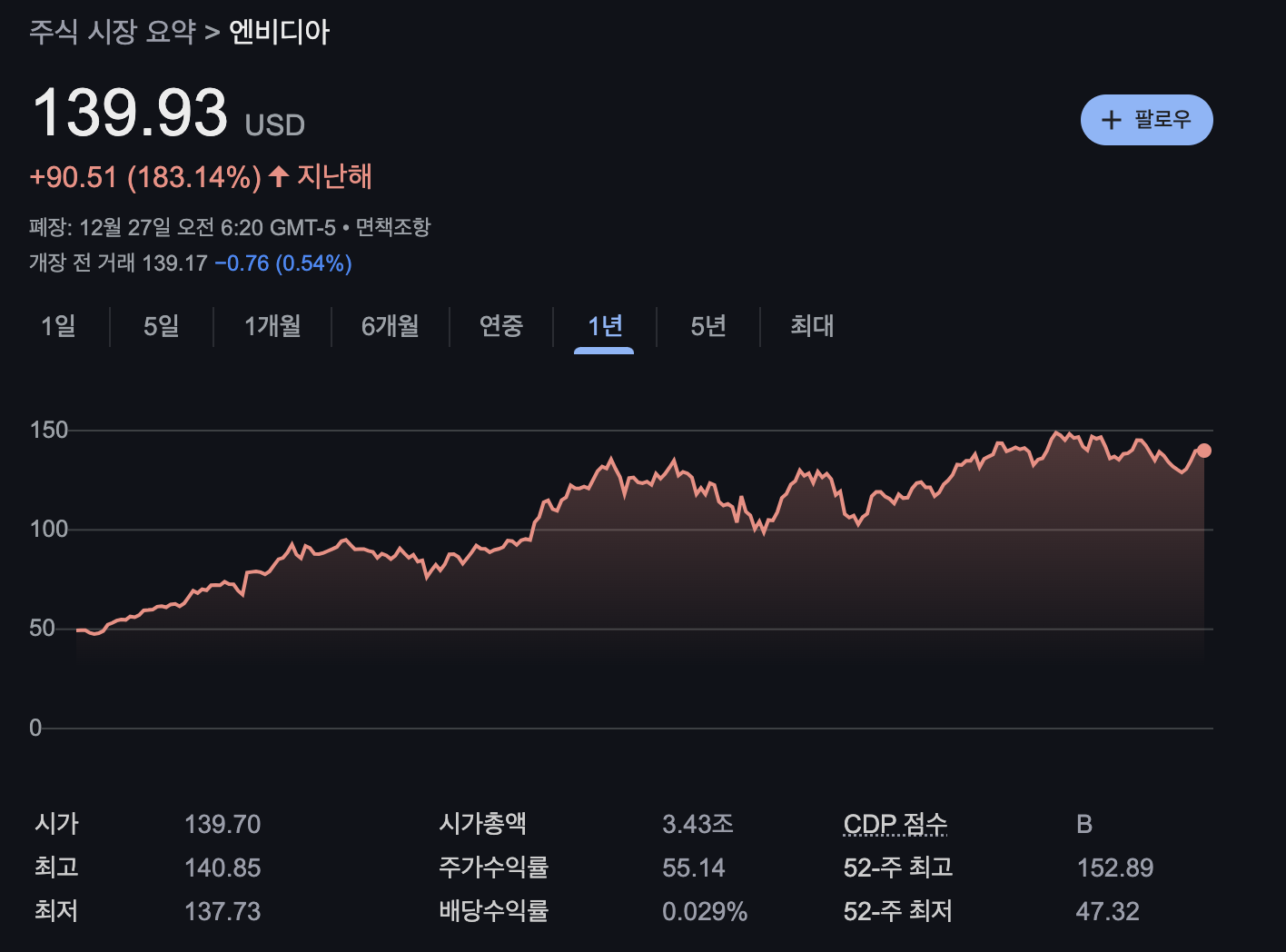Click the 주식 시장 요약 breadcrumb link
This screenshot has height=952, width=1286.
(113, 30)
